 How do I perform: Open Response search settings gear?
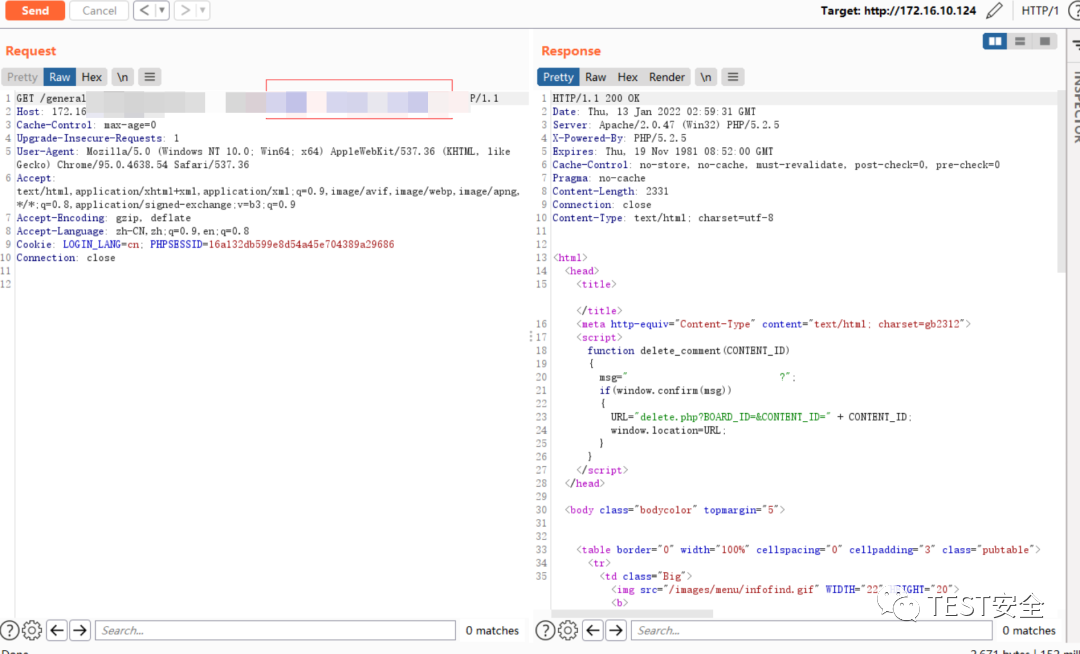click(568, 630)
